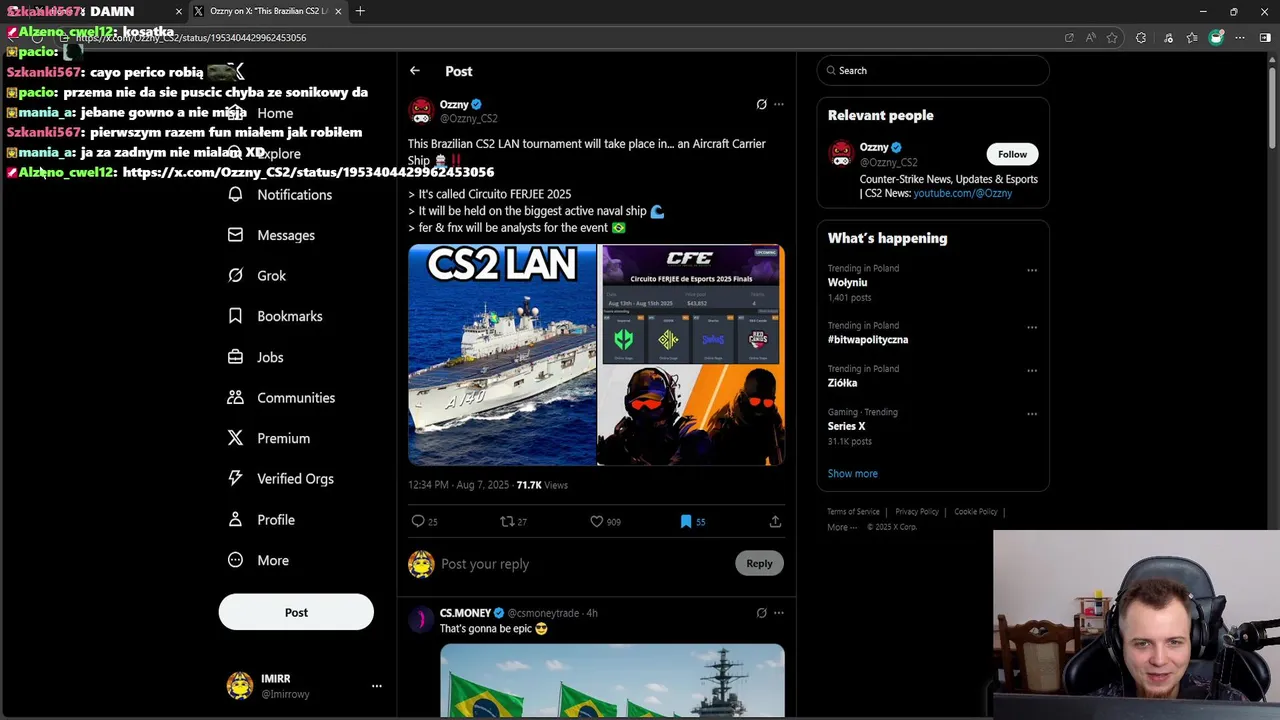This screenshot has height=720, width=1280.
Task: Open Privacy Policy link
Action: point(917,512)
